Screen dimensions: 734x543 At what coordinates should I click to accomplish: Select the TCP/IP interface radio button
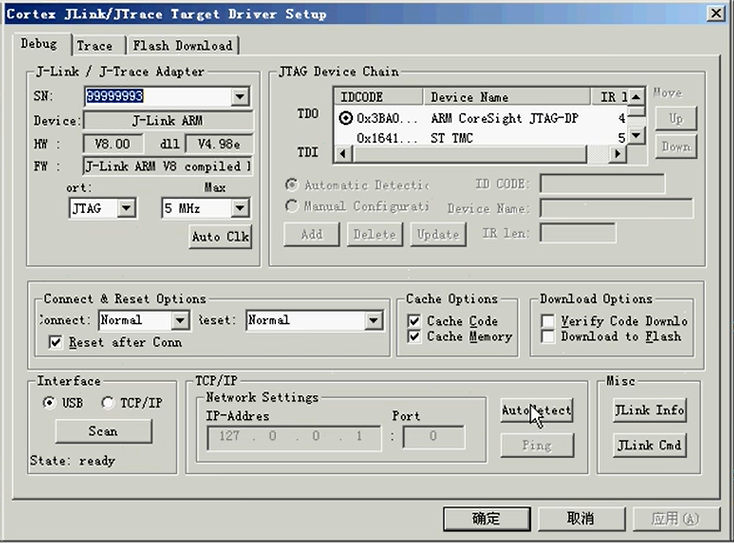(x=108, y=403)
